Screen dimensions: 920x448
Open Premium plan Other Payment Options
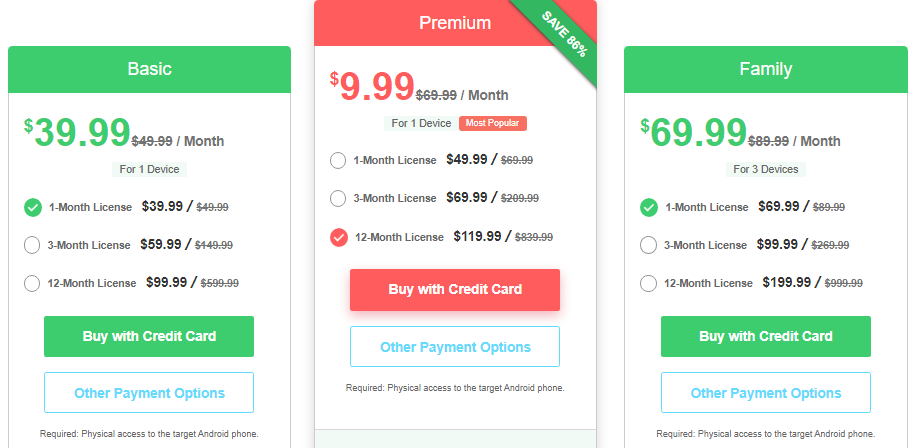coord(455,347)
